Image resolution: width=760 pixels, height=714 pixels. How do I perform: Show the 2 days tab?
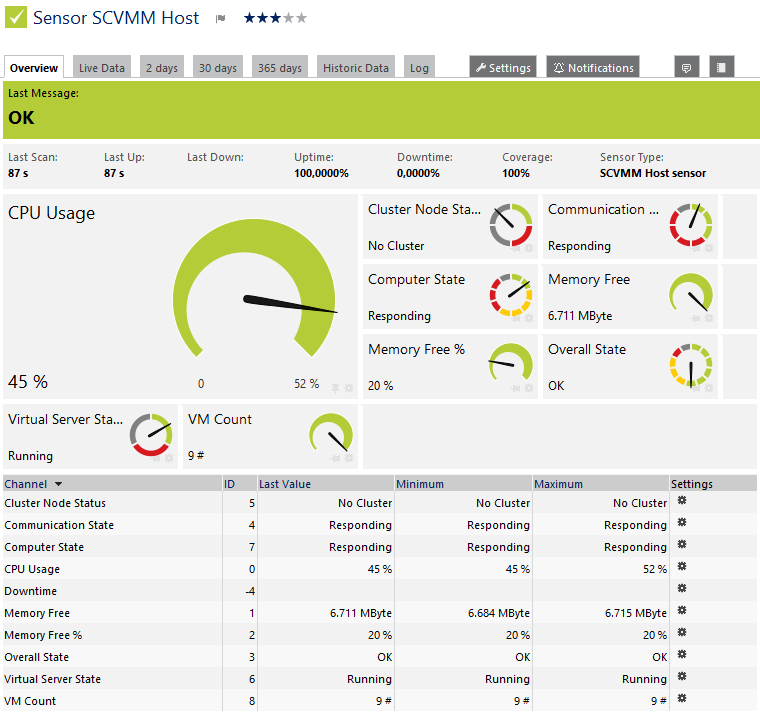click(x=162, y=67)
